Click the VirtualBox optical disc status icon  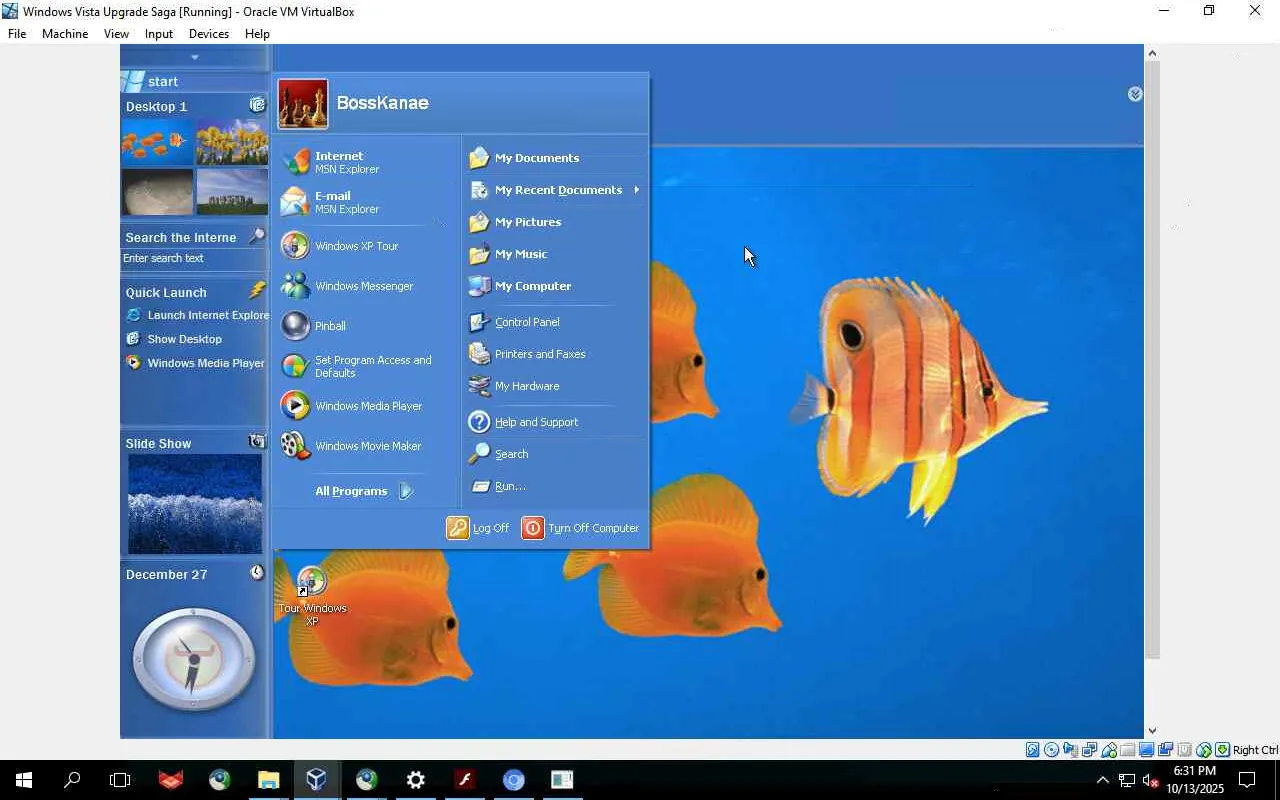click(1052, 750)
